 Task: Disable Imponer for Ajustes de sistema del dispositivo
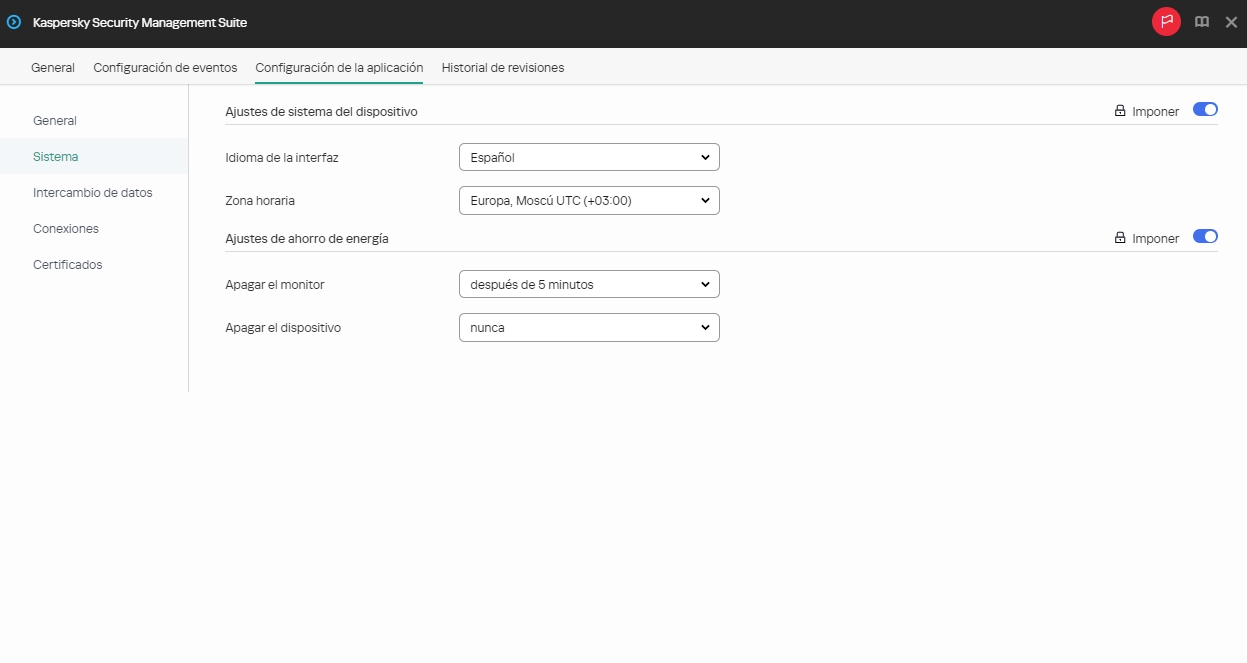click(x=1205, y=109)
